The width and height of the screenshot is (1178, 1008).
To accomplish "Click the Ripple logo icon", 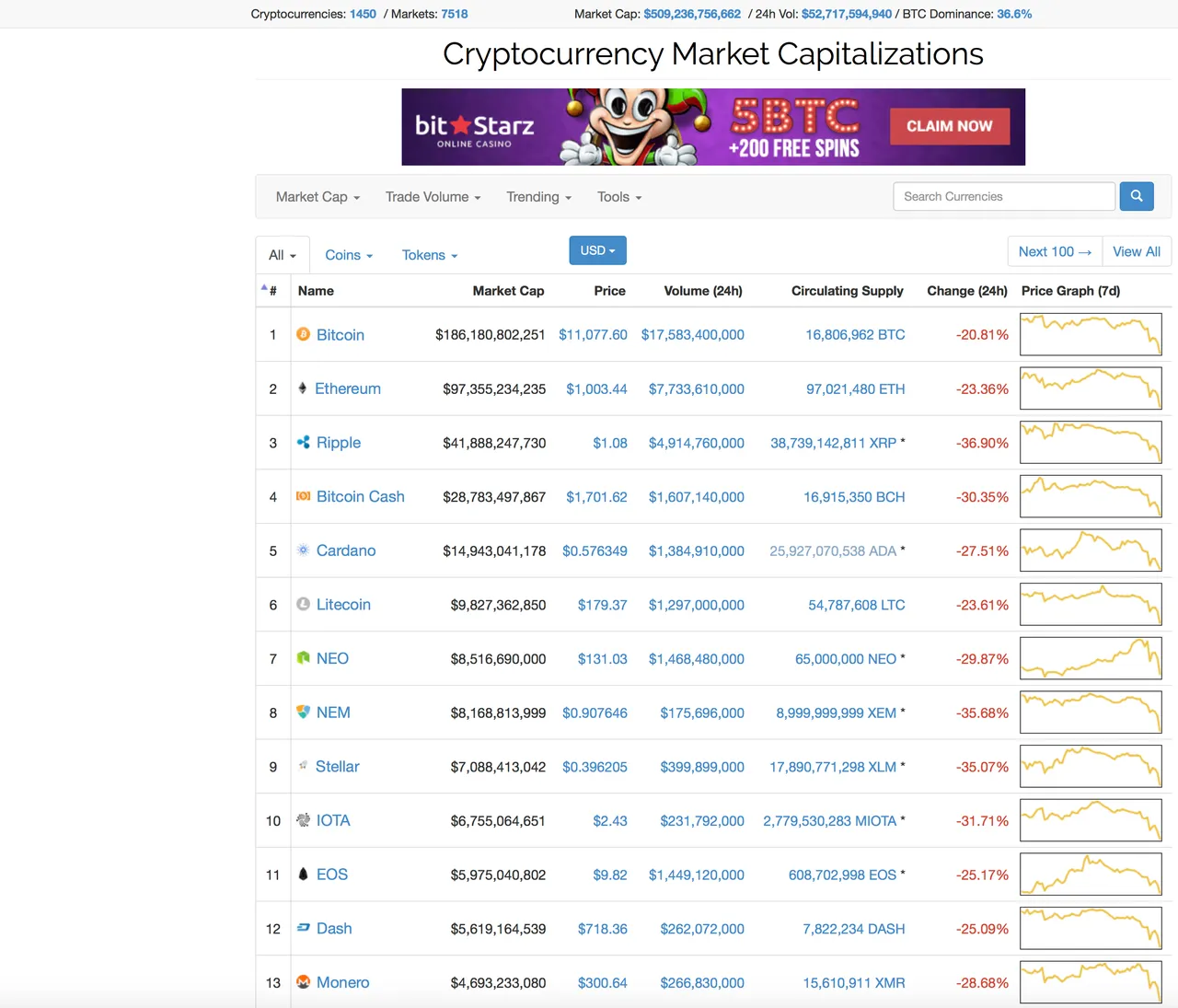I will coord(303,443).
